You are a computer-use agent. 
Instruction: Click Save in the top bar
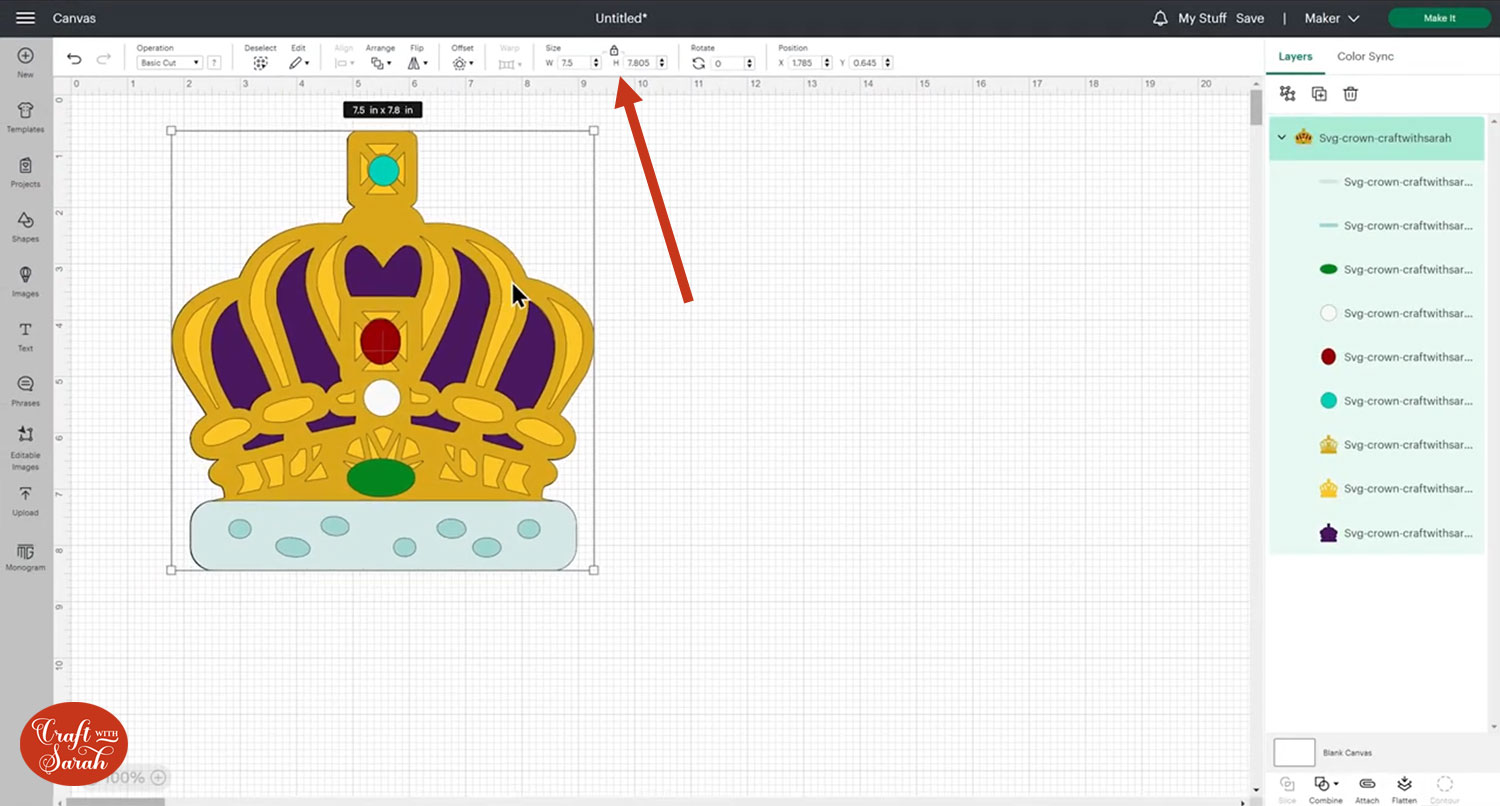(x=1249, y=18)
